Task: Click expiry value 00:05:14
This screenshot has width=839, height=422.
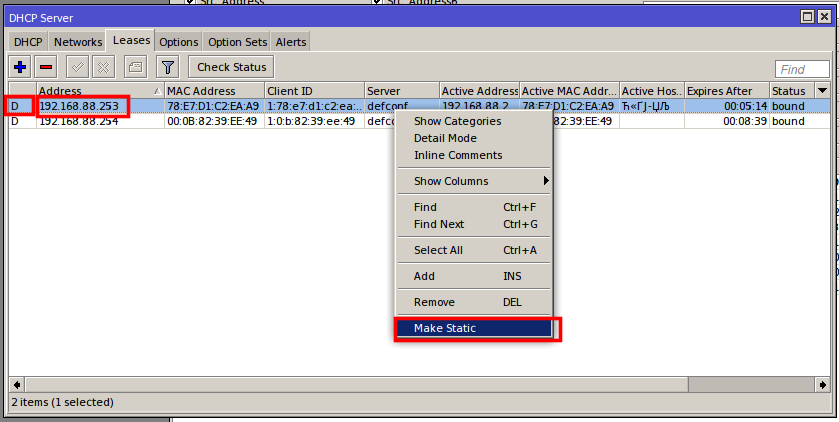Action: [745, 106]
